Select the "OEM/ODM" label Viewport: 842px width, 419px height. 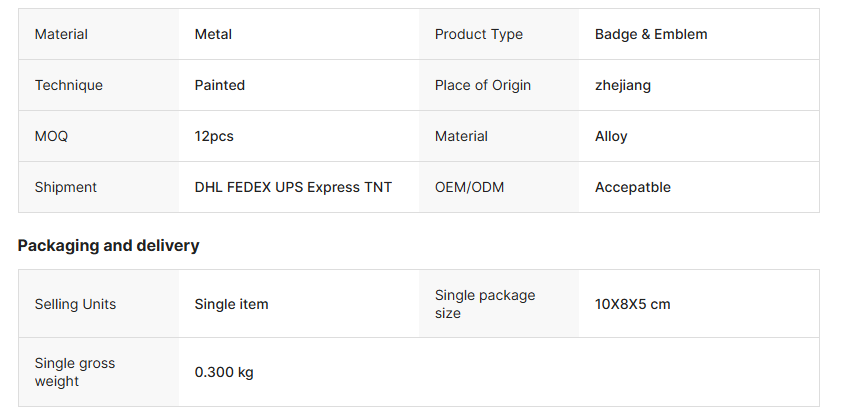[469, 187]
